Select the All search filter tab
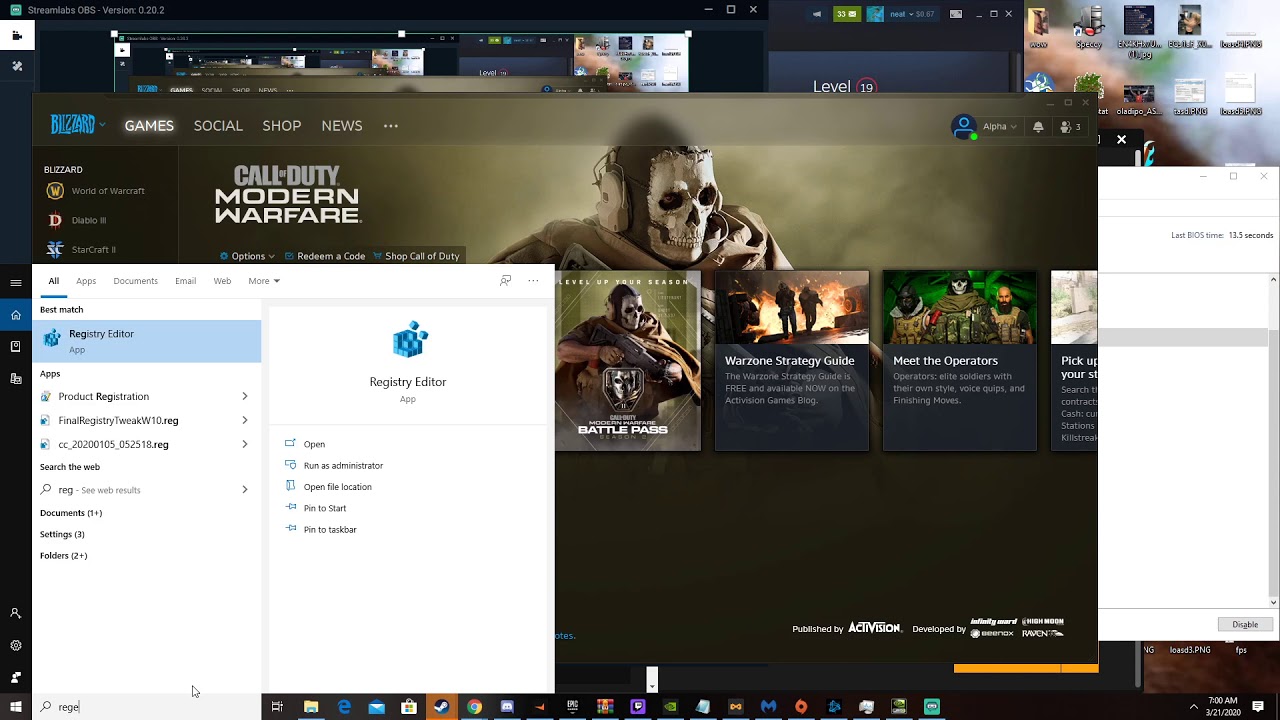 [54, 281]
